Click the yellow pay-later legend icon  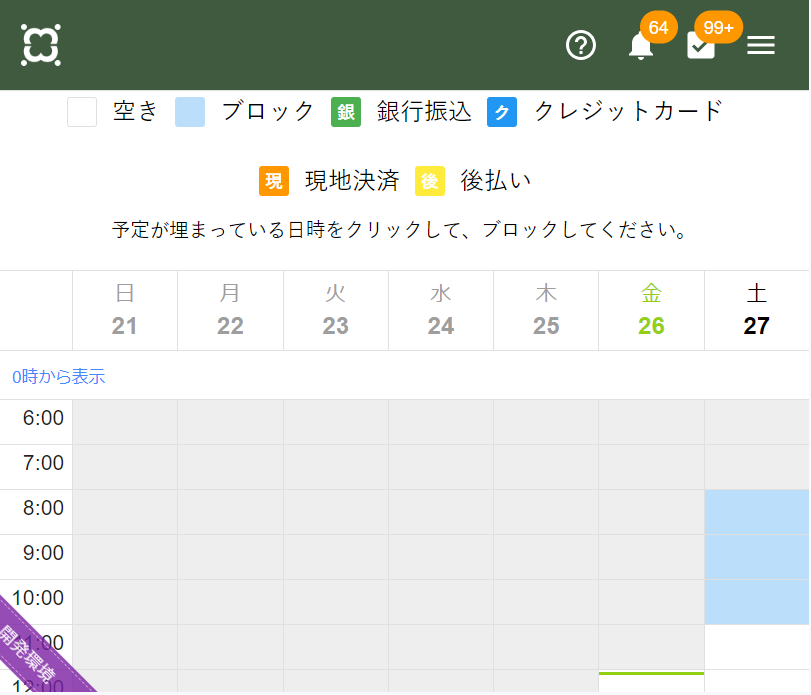[x=430, y=181]
